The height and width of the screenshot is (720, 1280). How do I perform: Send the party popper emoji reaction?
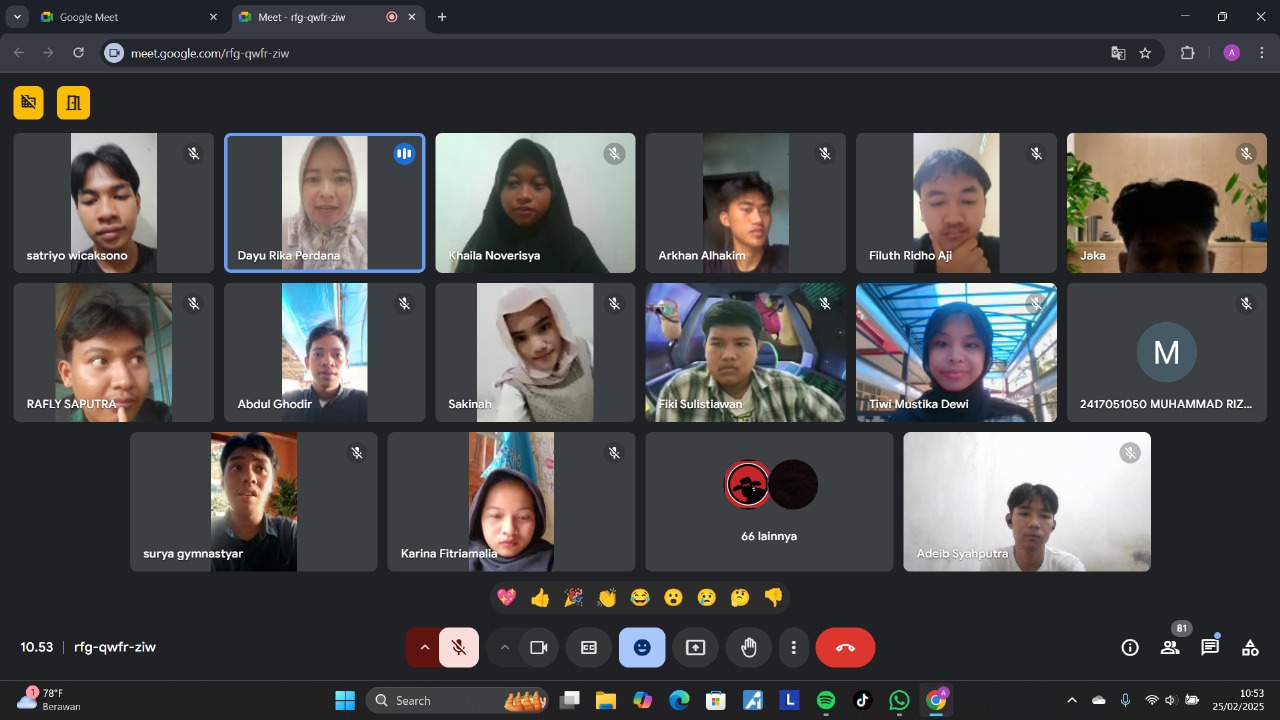tap(573, 598)
